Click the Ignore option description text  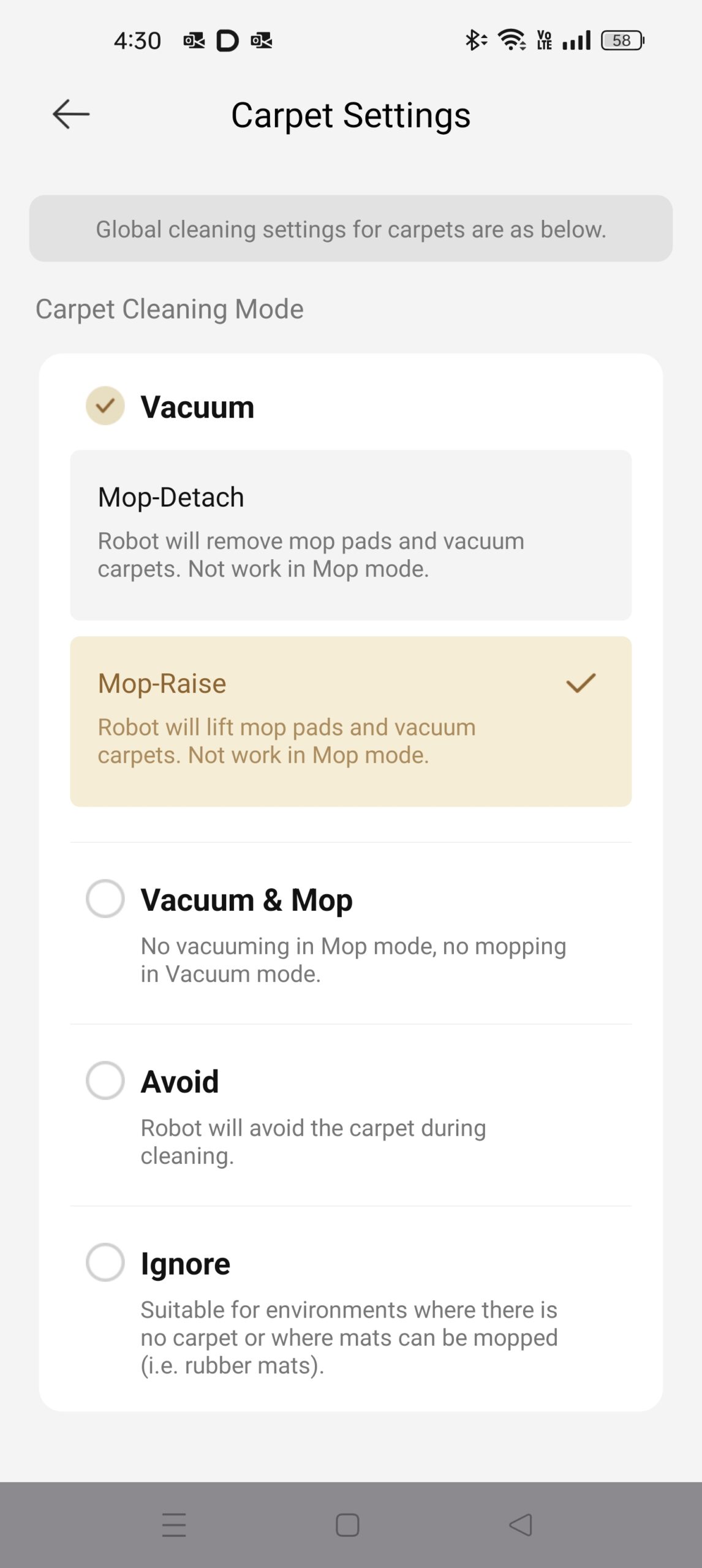pyautogui.click(x=349, y=1338)
